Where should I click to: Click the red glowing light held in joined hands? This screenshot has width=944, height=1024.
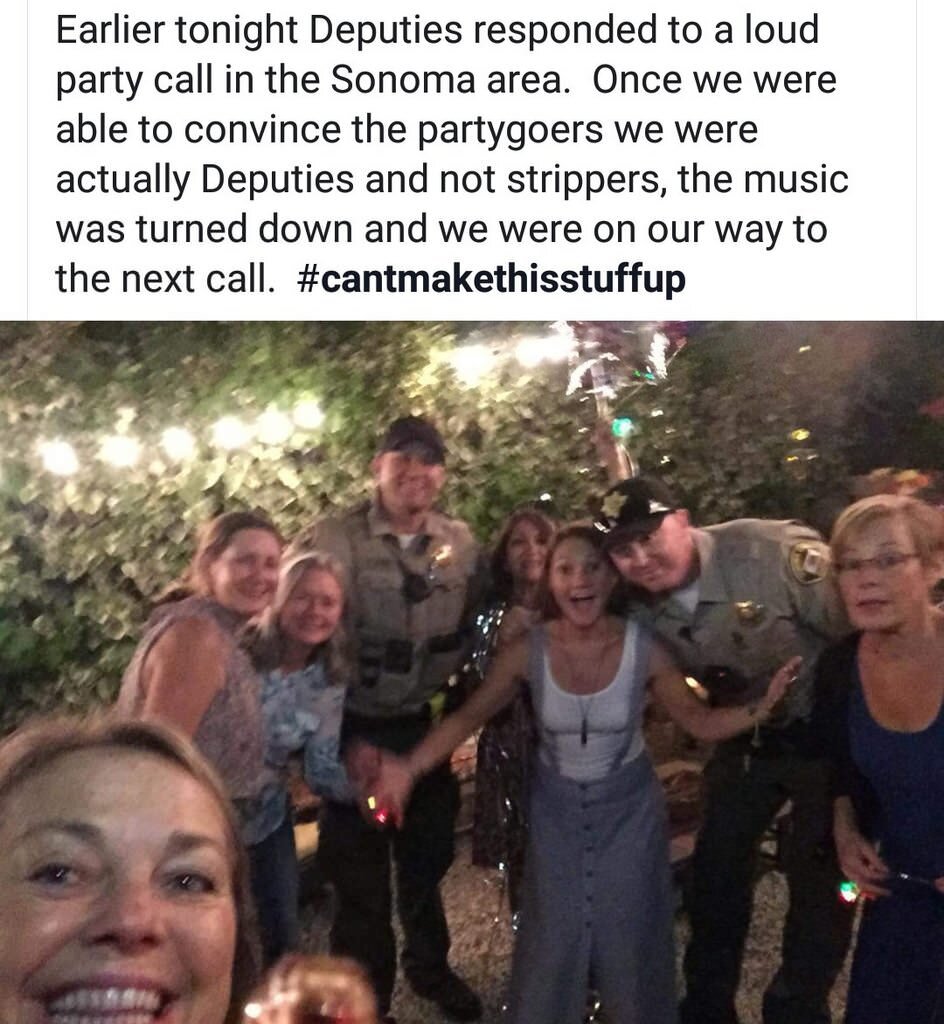pos(382,815)
